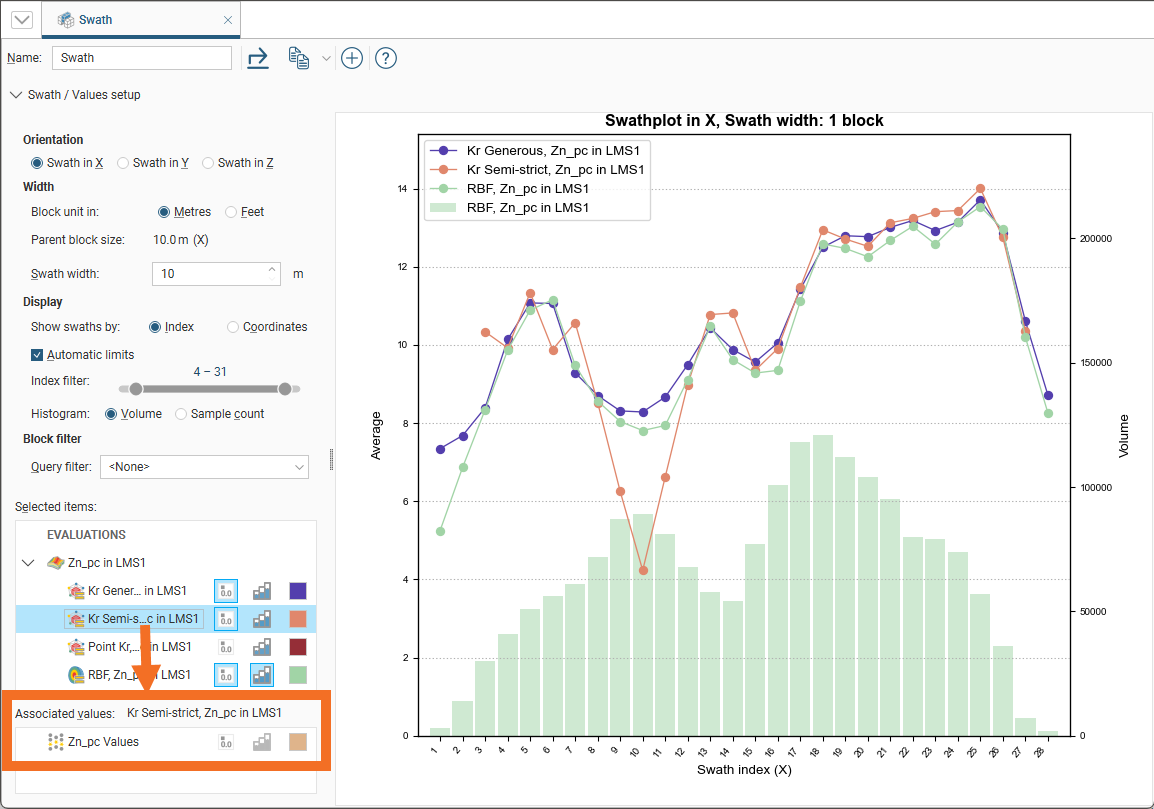The height and width of the screenshot is (809, 1154).
Task: Click the add plus circle icon
Action: pos(351,58)
